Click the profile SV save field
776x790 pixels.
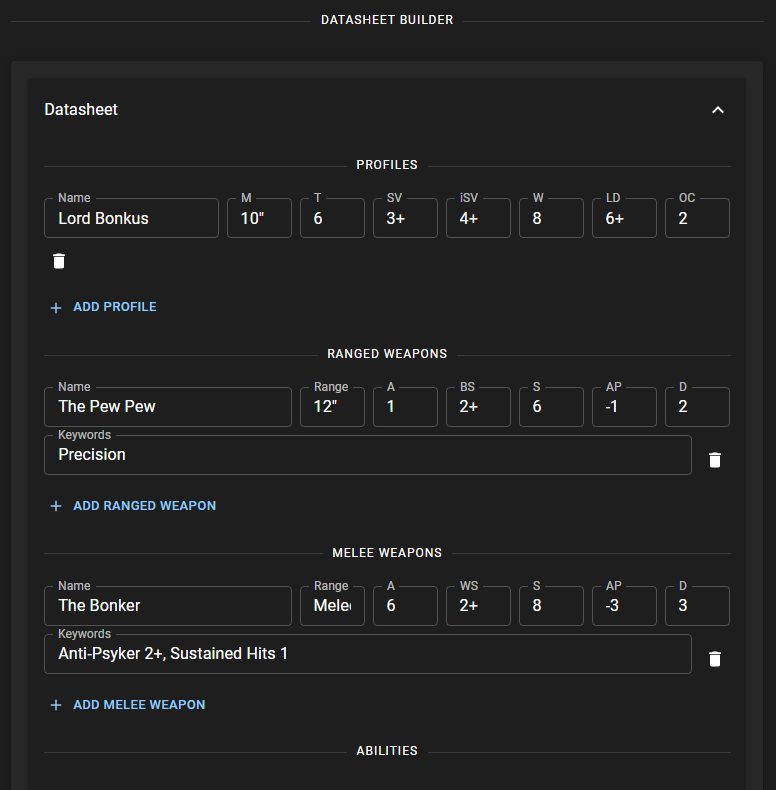405,218
